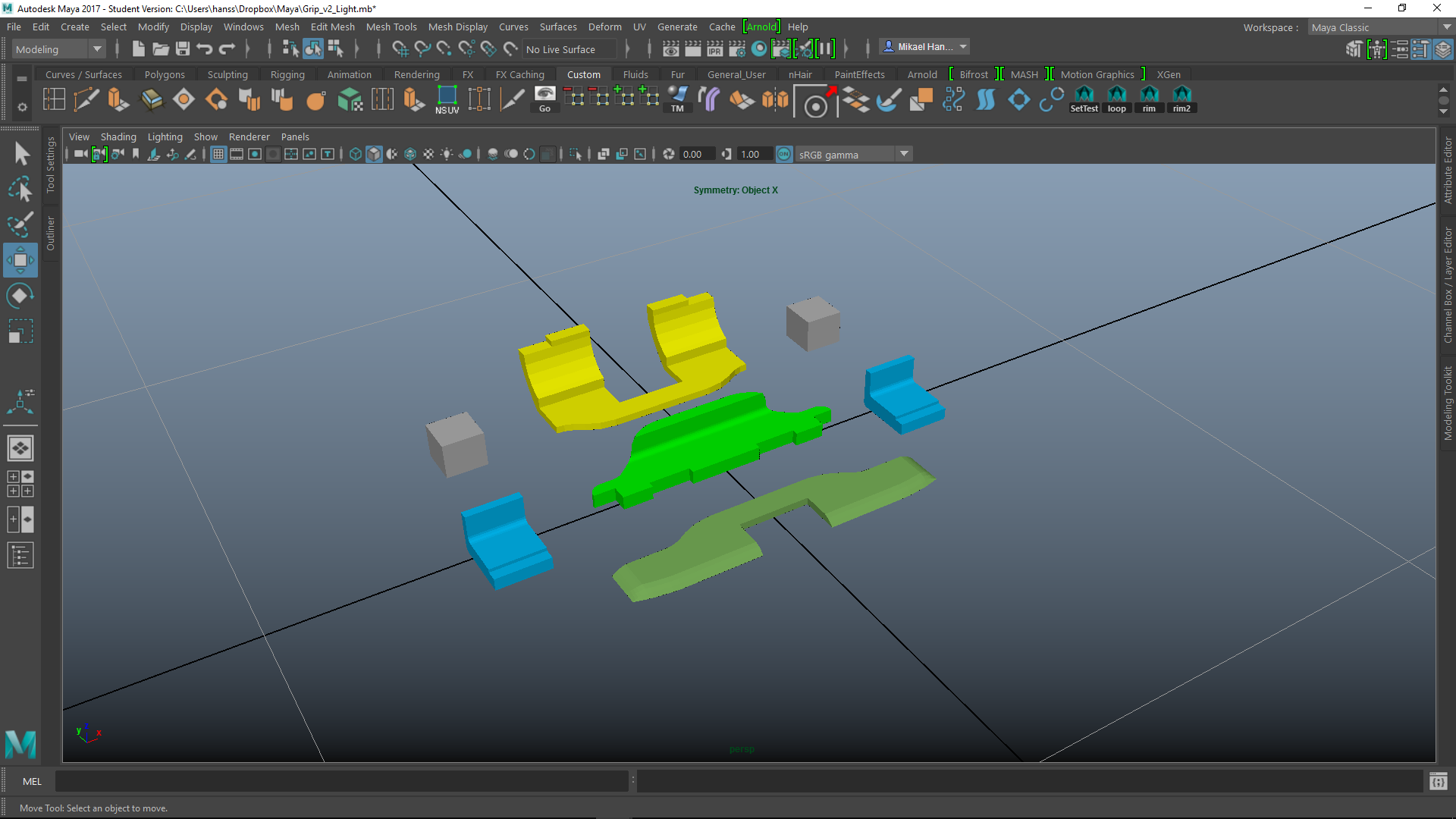Viewport: 1456px width, 819px height.
Task: Switch to the Motion Graphics shelf tab
Action: (x=1097, y=74)
